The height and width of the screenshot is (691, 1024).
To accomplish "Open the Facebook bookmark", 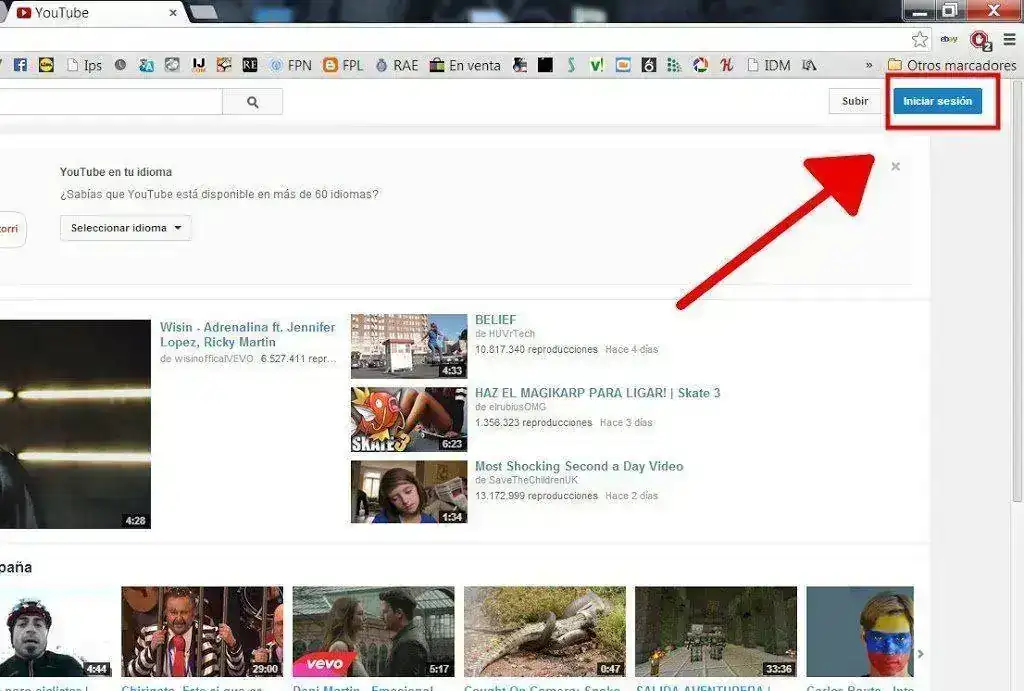I will coord(21,64).
